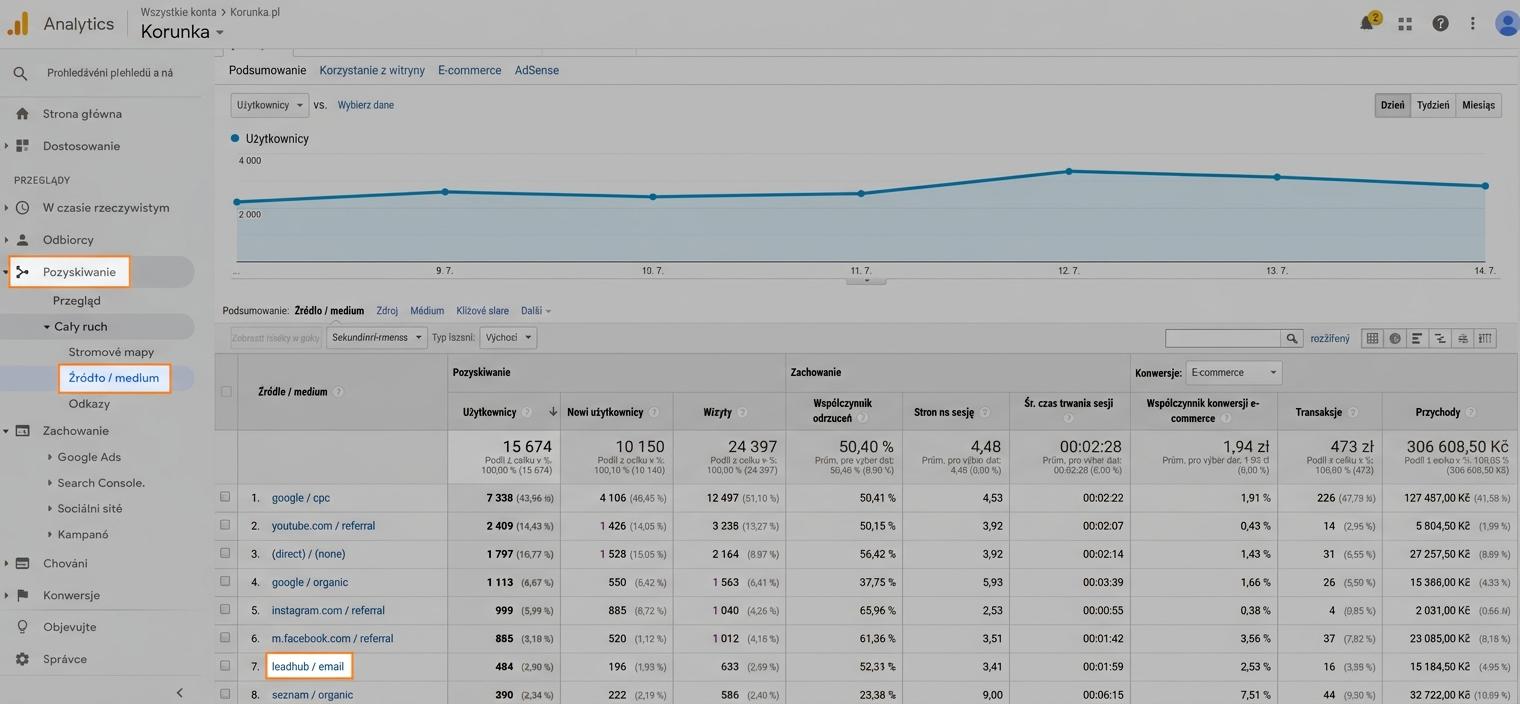Viewport: 1520px width, 704px height.
Task: Open the secondary dimension dropdown
Action: pyautogui.click(x=377, y=338)
